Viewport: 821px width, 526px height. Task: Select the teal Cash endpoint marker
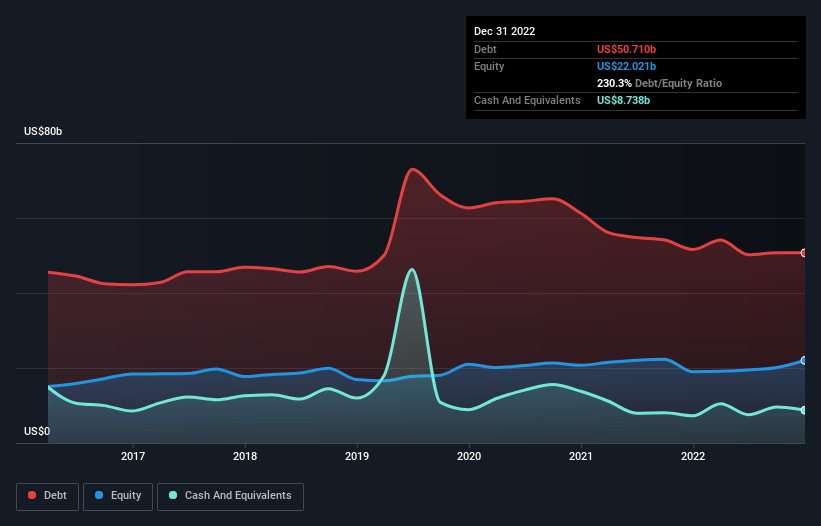tap(804, 410)
